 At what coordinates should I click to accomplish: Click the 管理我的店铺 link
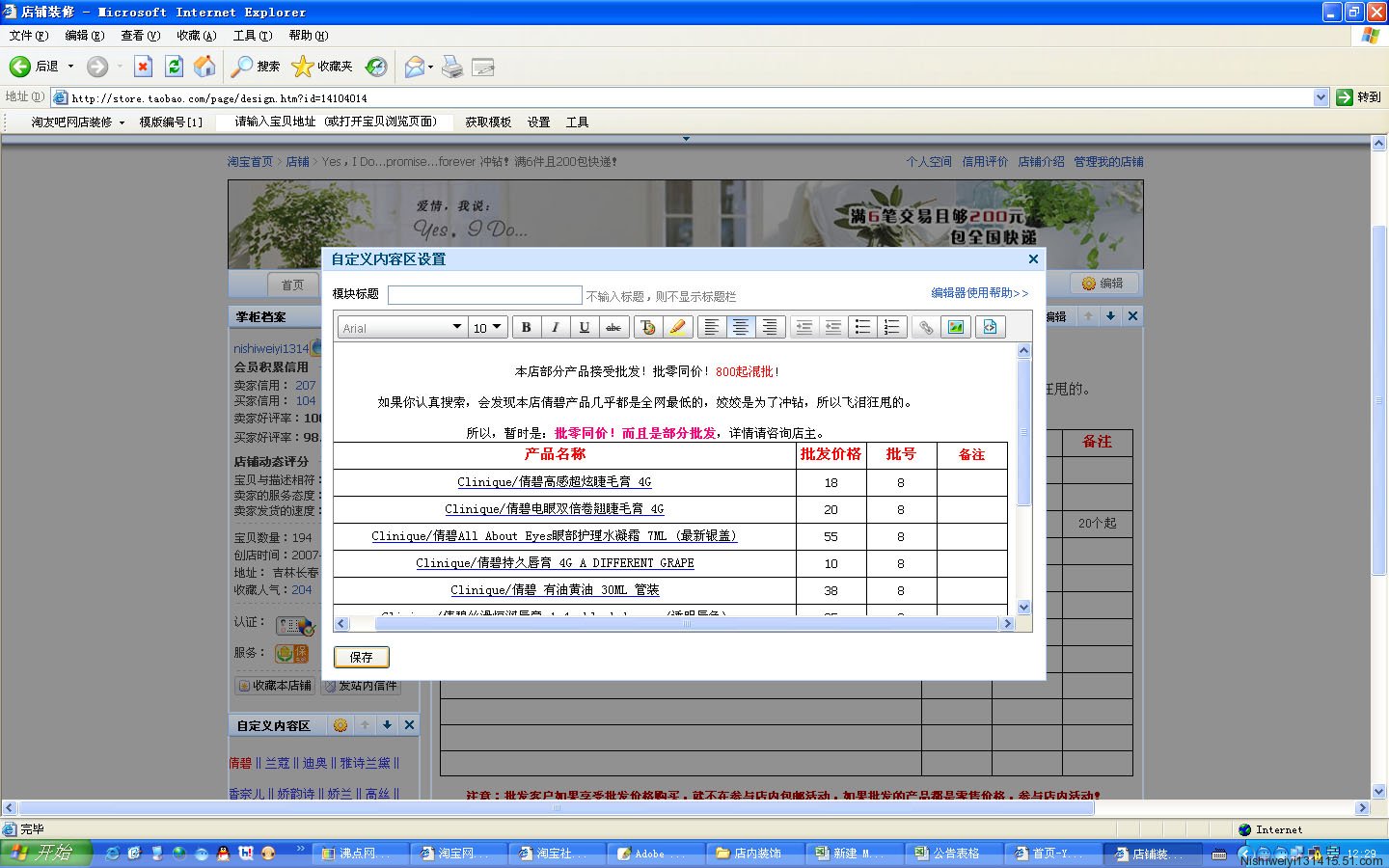1108,162
